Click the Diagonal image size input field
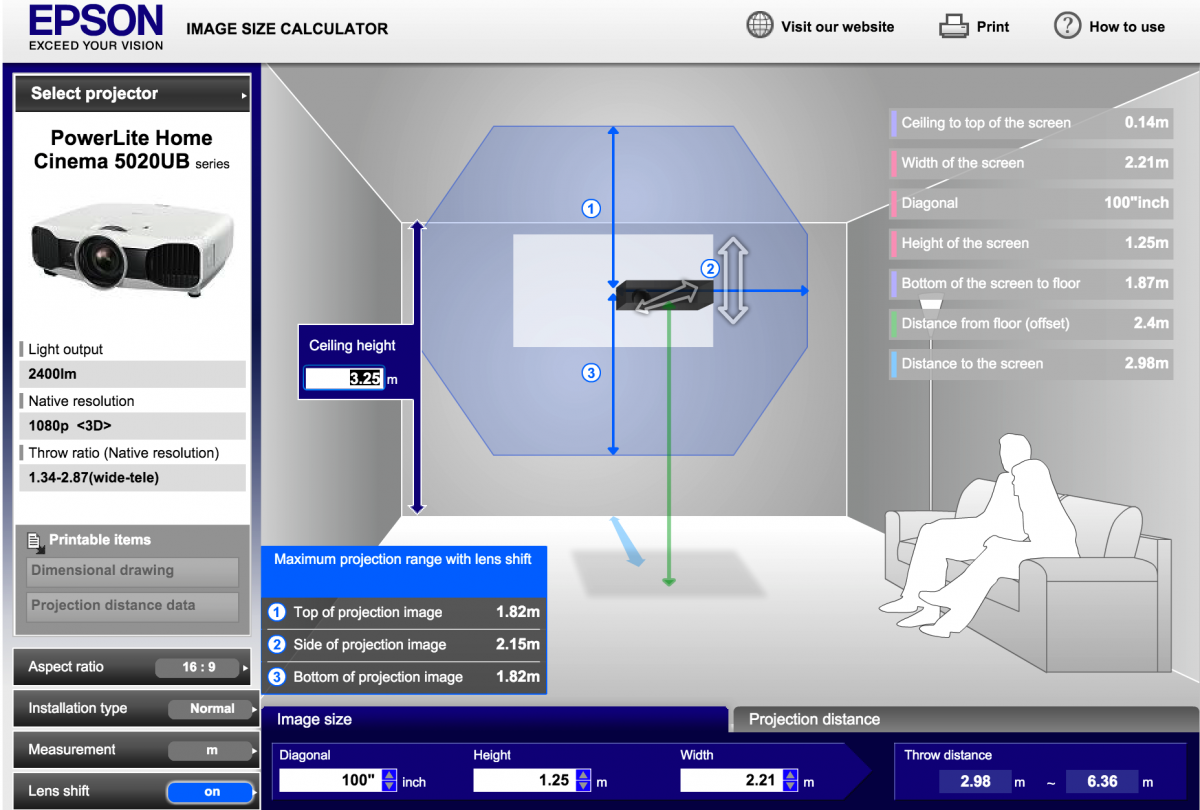Image resolution: width=1200 pixels, height=810 pixels. (329, 781)
